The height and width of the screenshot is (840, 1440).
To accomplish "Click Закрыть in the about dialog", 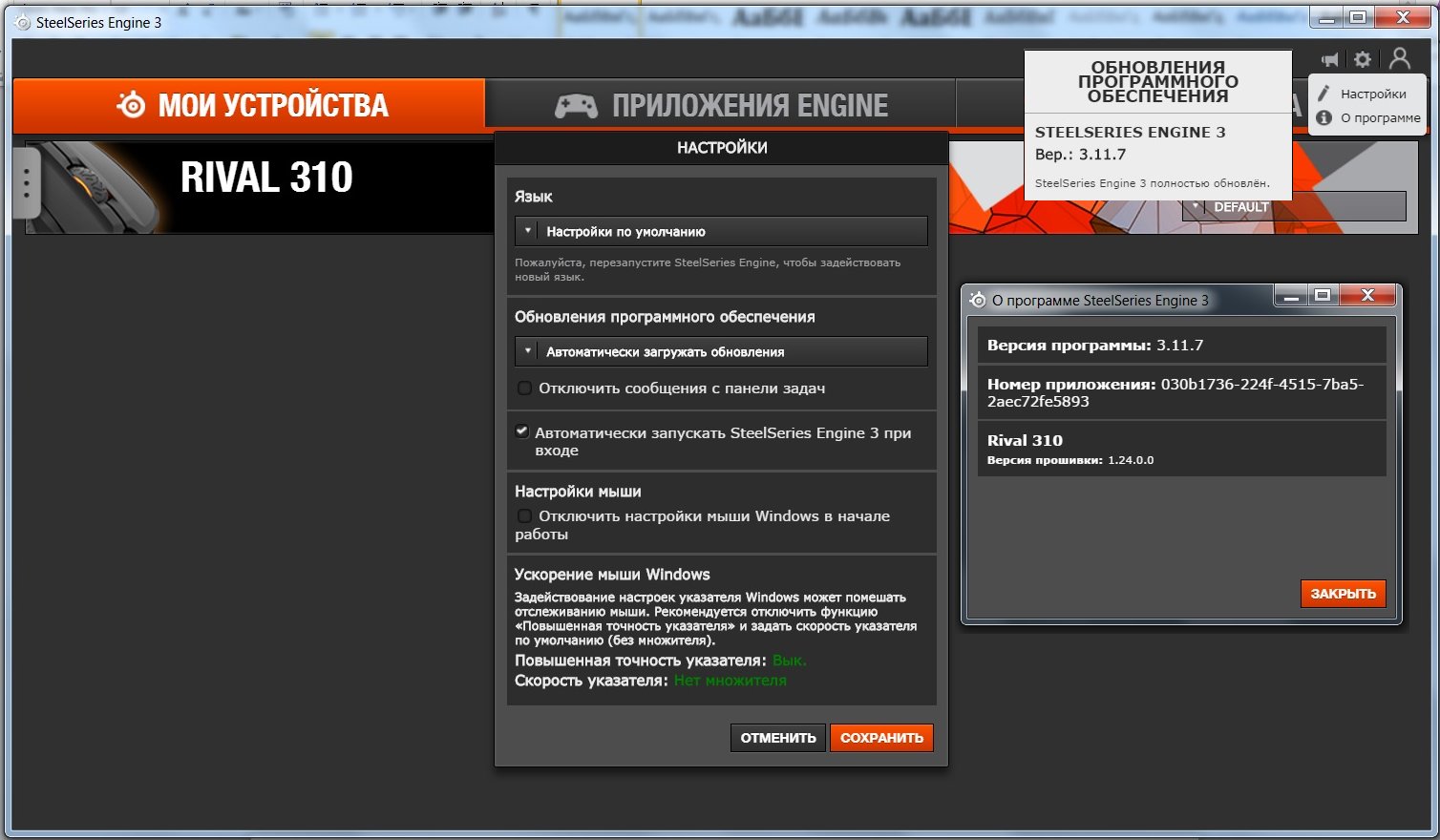I will pos(1343,594).
